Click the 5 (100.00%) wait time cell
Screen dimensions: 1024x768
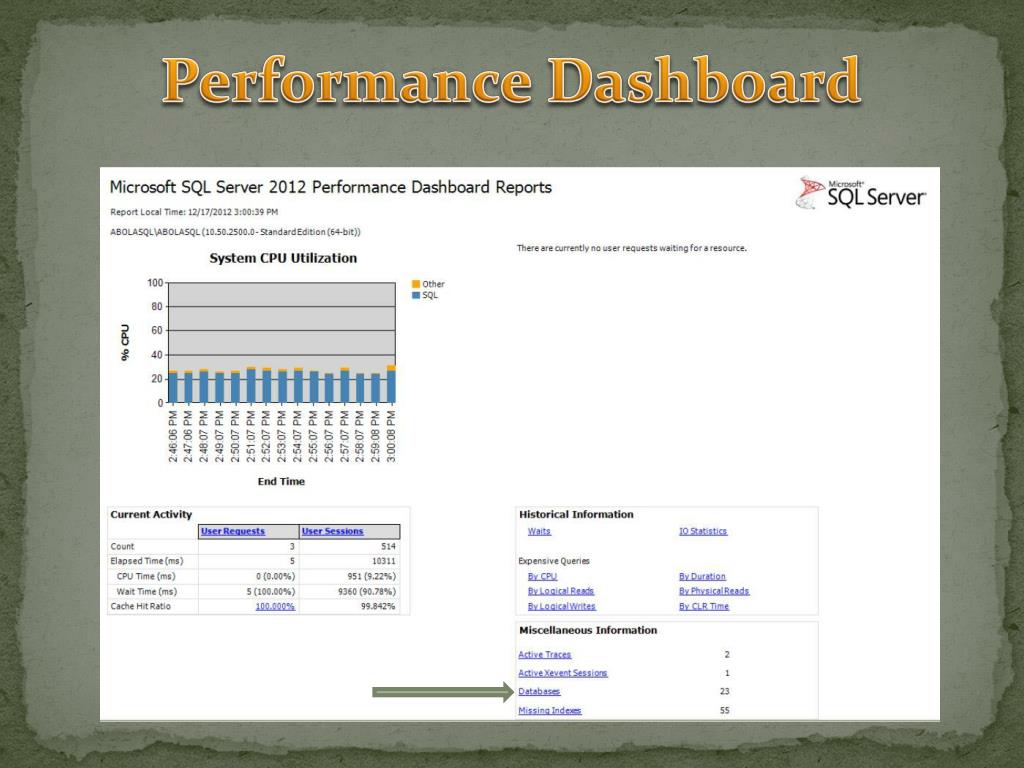(270, 591)
